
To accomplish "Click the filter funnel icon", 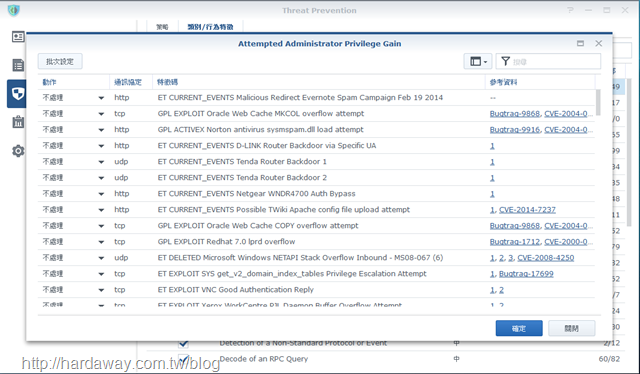I will (x=505, y=61).
